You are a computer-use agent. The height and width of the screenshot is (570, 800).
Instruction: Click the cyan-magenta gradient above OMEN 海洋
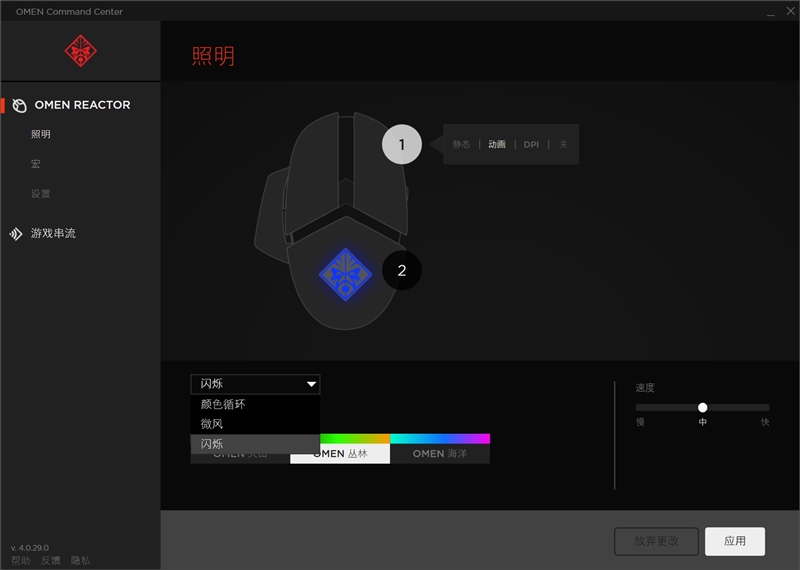coord(440,438)
